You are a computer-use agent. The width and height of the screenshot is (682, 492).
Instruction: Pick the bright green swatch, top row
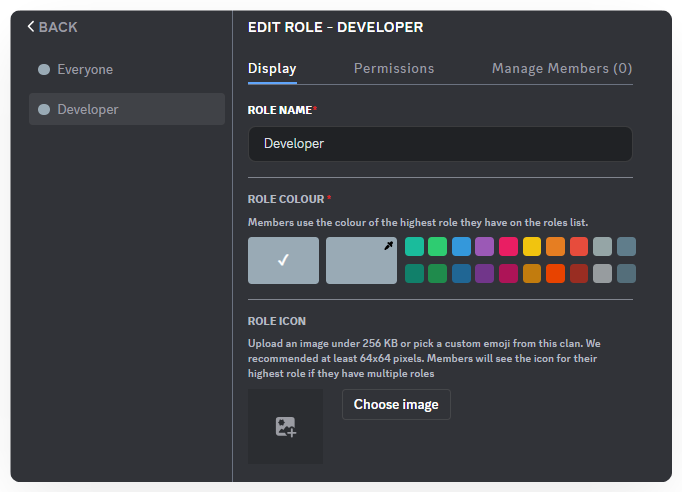click(437, 247)
